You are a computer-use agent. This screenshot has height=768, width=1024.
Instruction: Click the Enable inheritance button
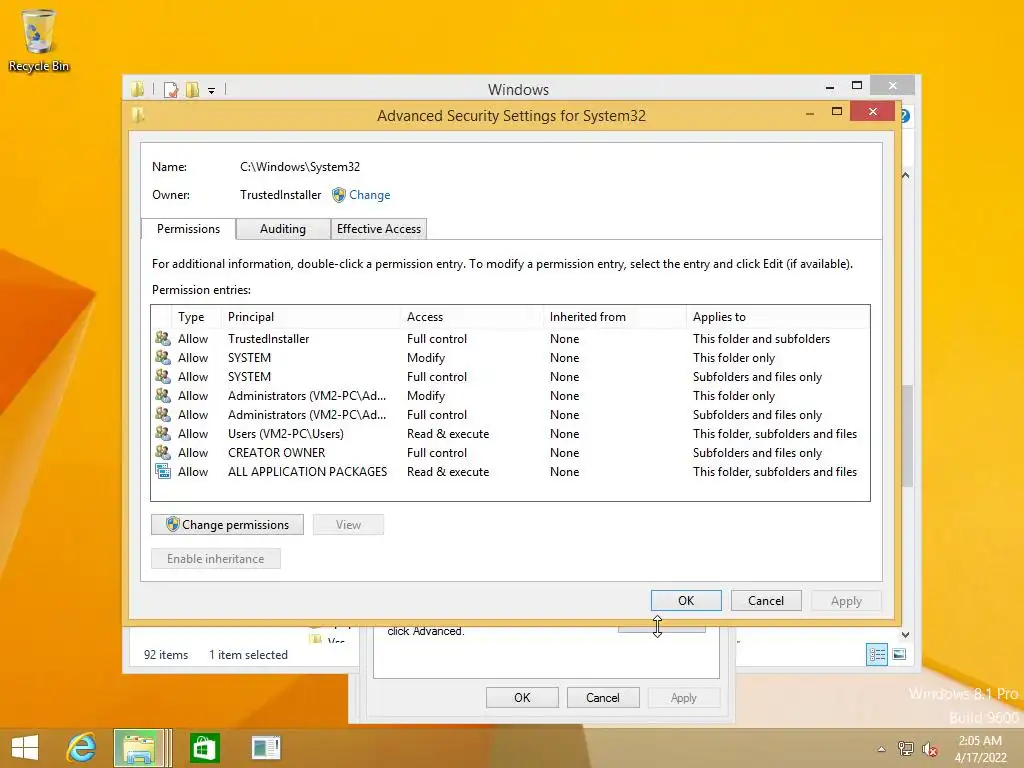(x=216, y=558)
